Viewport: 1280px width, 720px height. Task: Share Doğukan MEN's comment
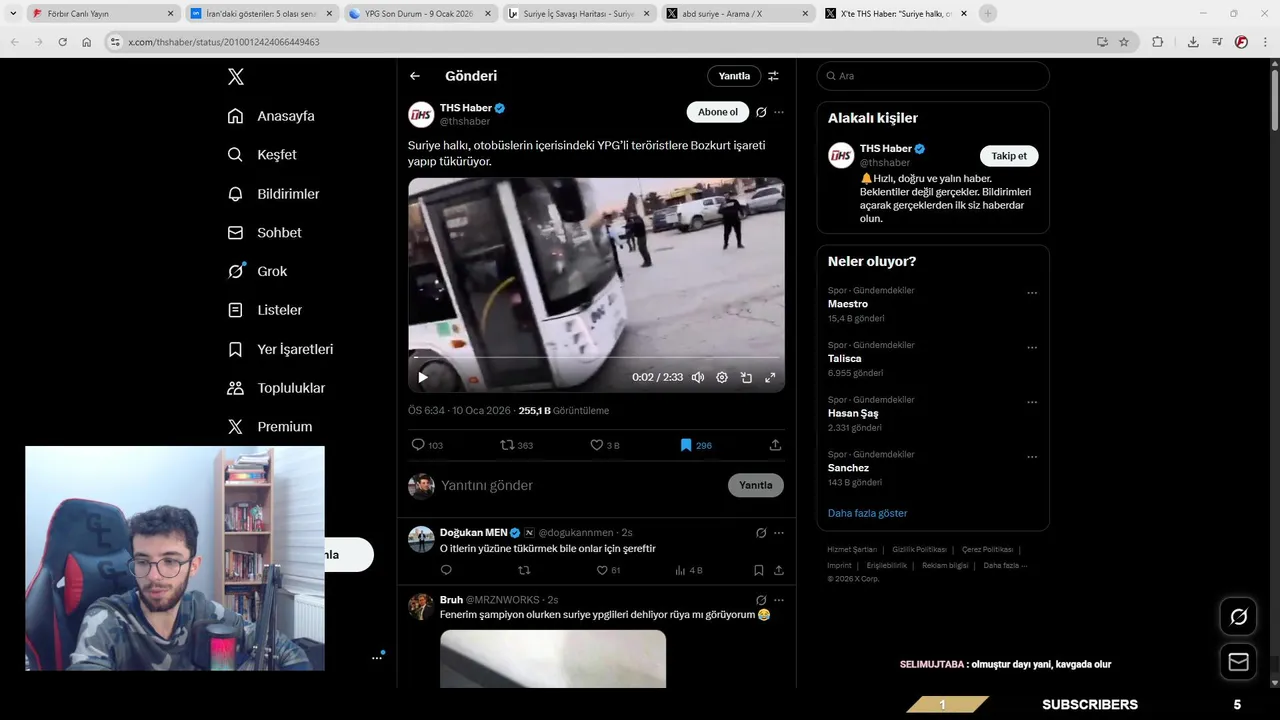(x=778, y=570)
